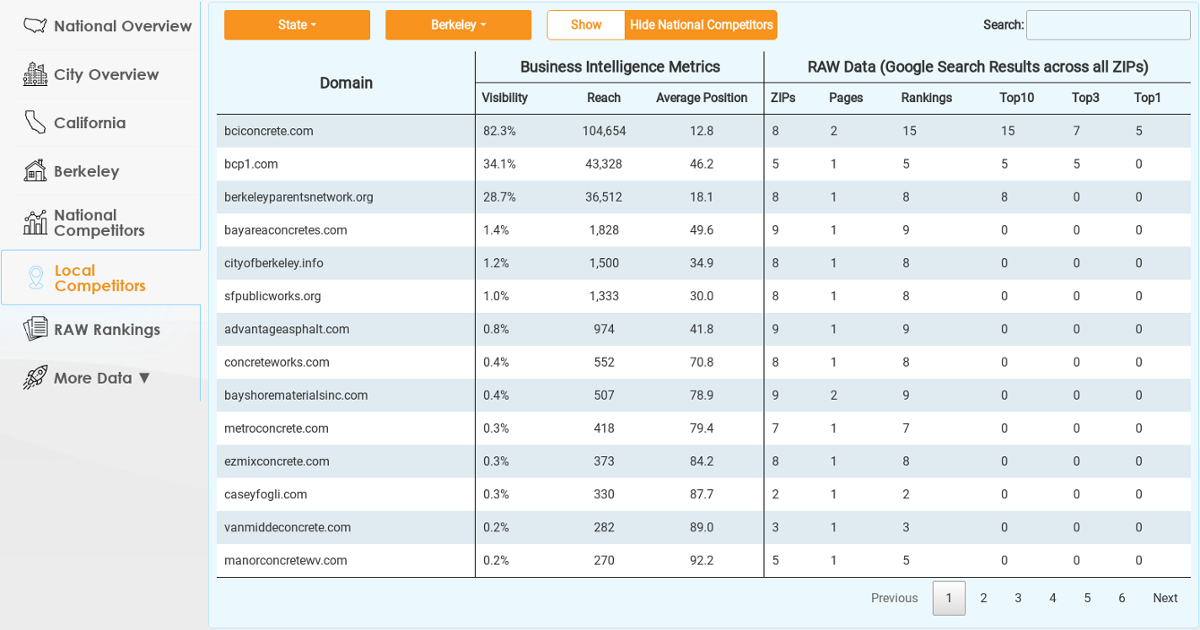Sort by the Top10 column header

coord(1017,98)
